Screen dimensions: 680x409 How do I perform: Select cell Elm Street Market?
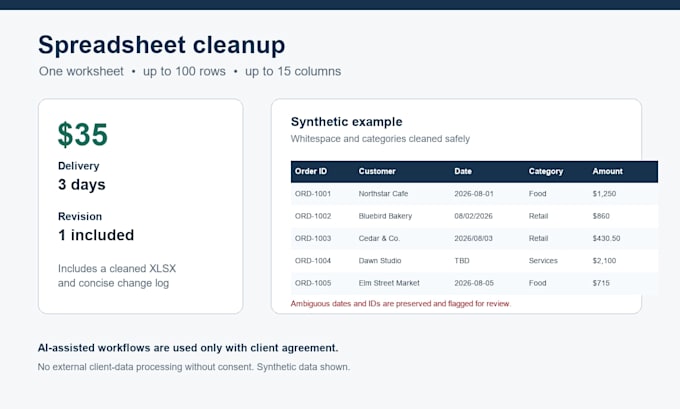click(x=389, y=283)
